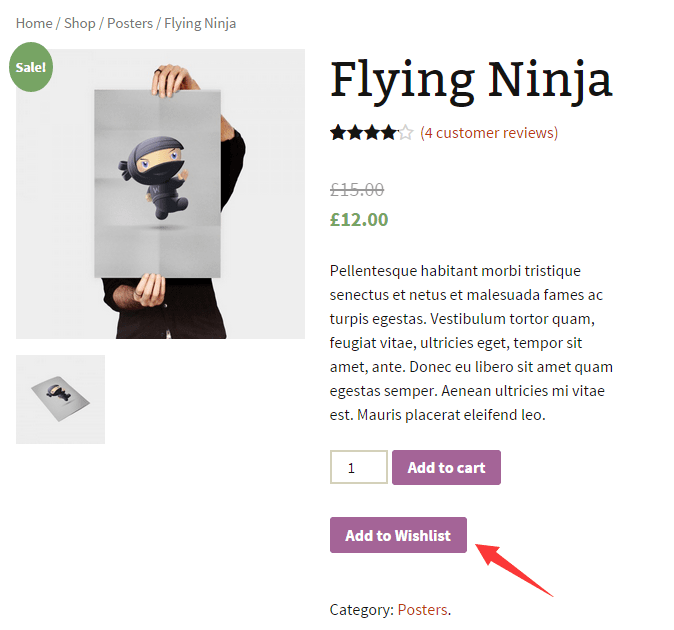The width and height of the screenshot is (674, 630).
Task: Click the Pellentesque product description text
Action: [470, 342]
